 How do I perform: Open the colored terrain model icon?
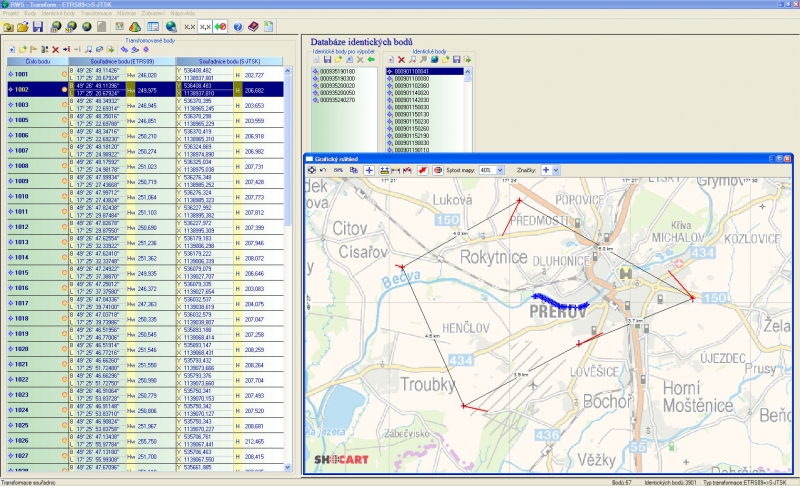[135, 27]
